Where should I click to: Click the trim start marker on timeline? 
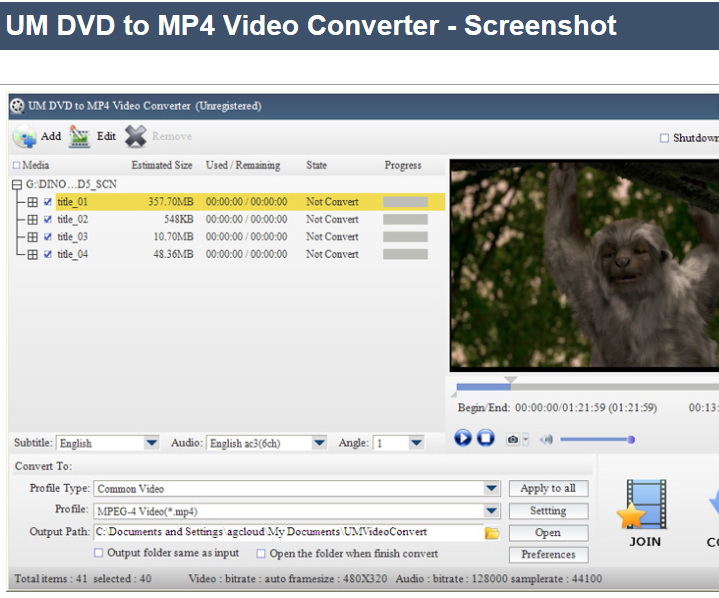[x=454, y=394]
